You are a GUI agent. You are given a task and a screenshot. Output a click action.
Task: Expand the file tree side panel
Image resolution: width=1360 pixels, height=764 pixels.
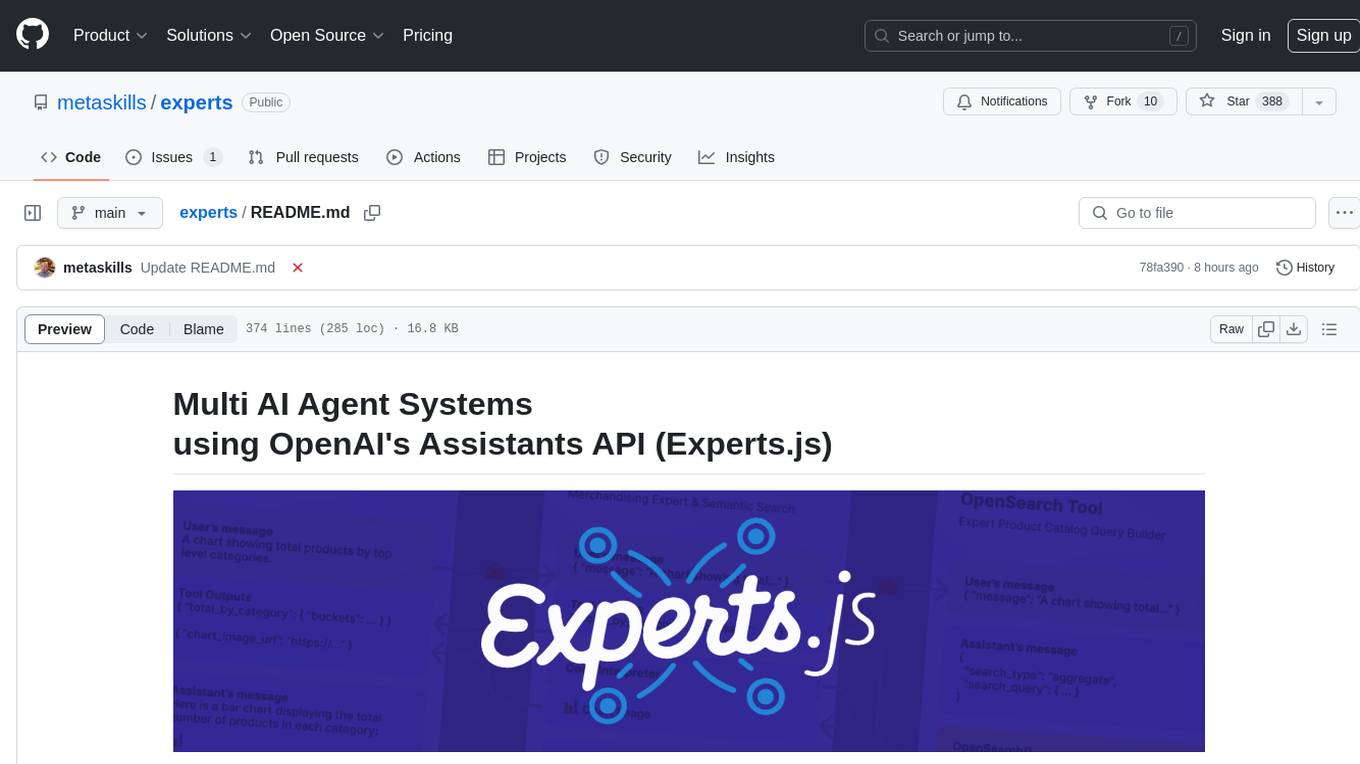pos(32,213)
